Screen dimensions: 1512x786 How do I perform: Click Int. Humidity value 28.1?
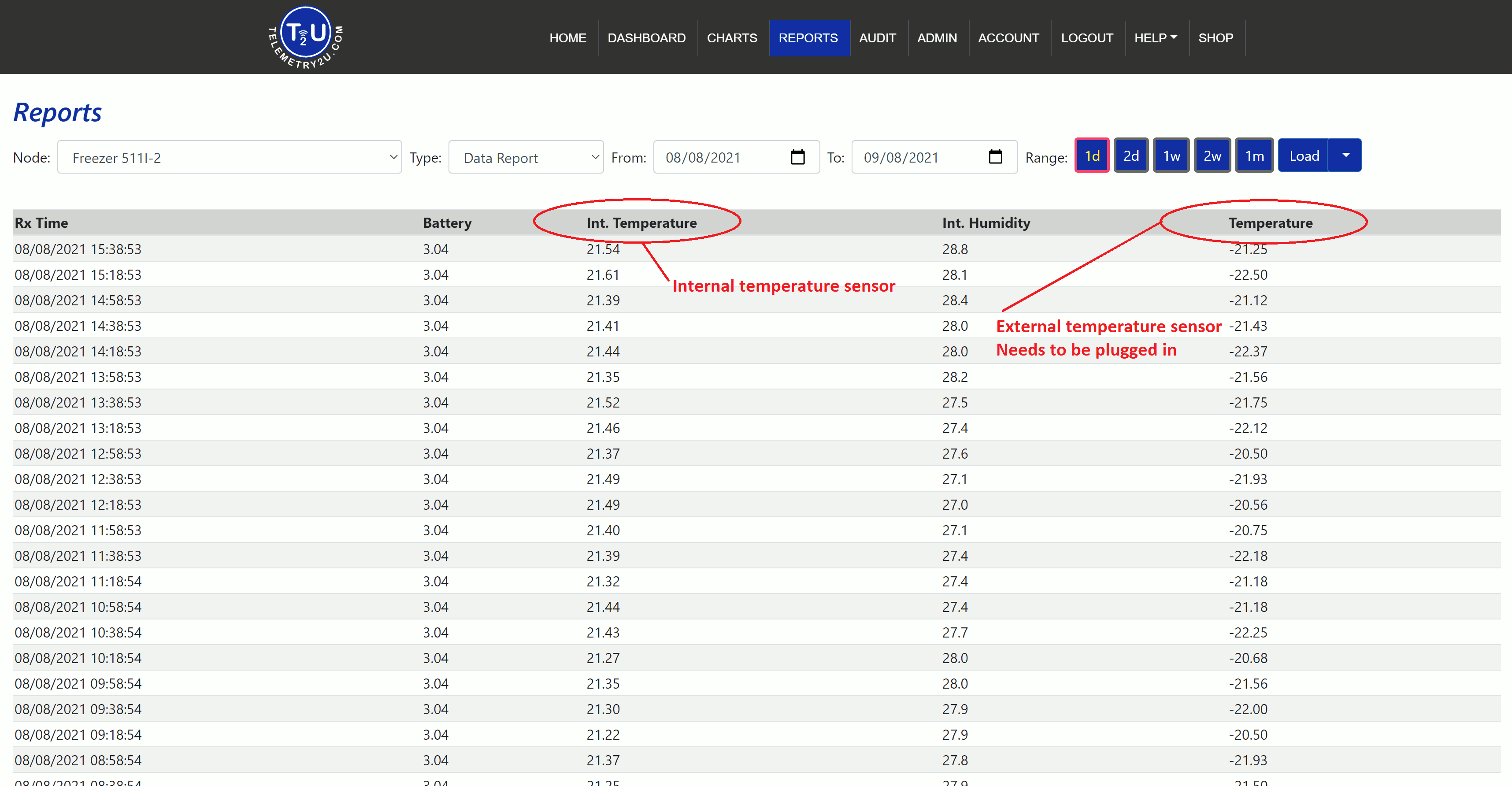[x=955, y=275]
